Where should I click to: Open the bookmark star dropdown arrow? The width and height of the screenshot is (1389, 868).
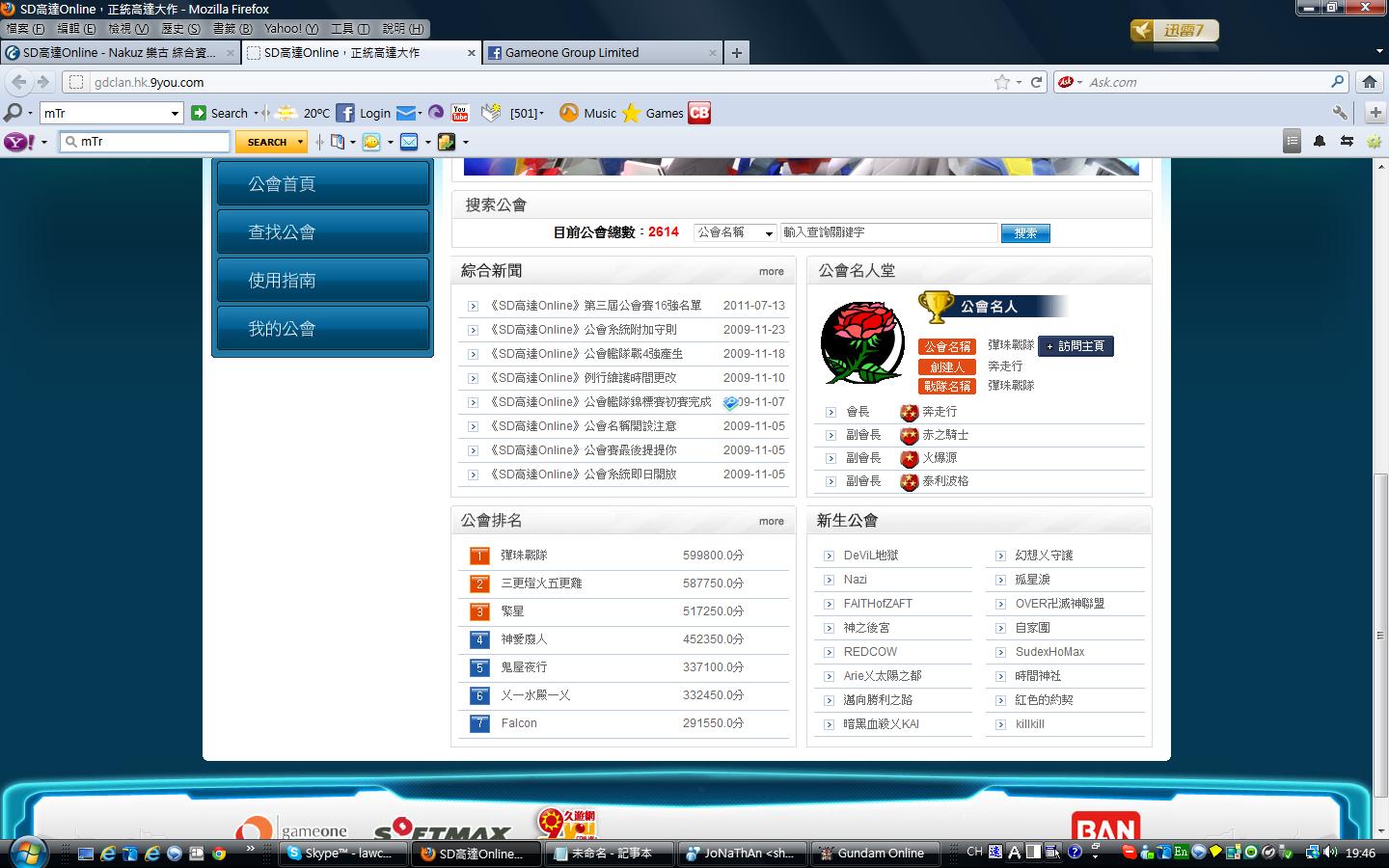click(x=1019, y=82)
